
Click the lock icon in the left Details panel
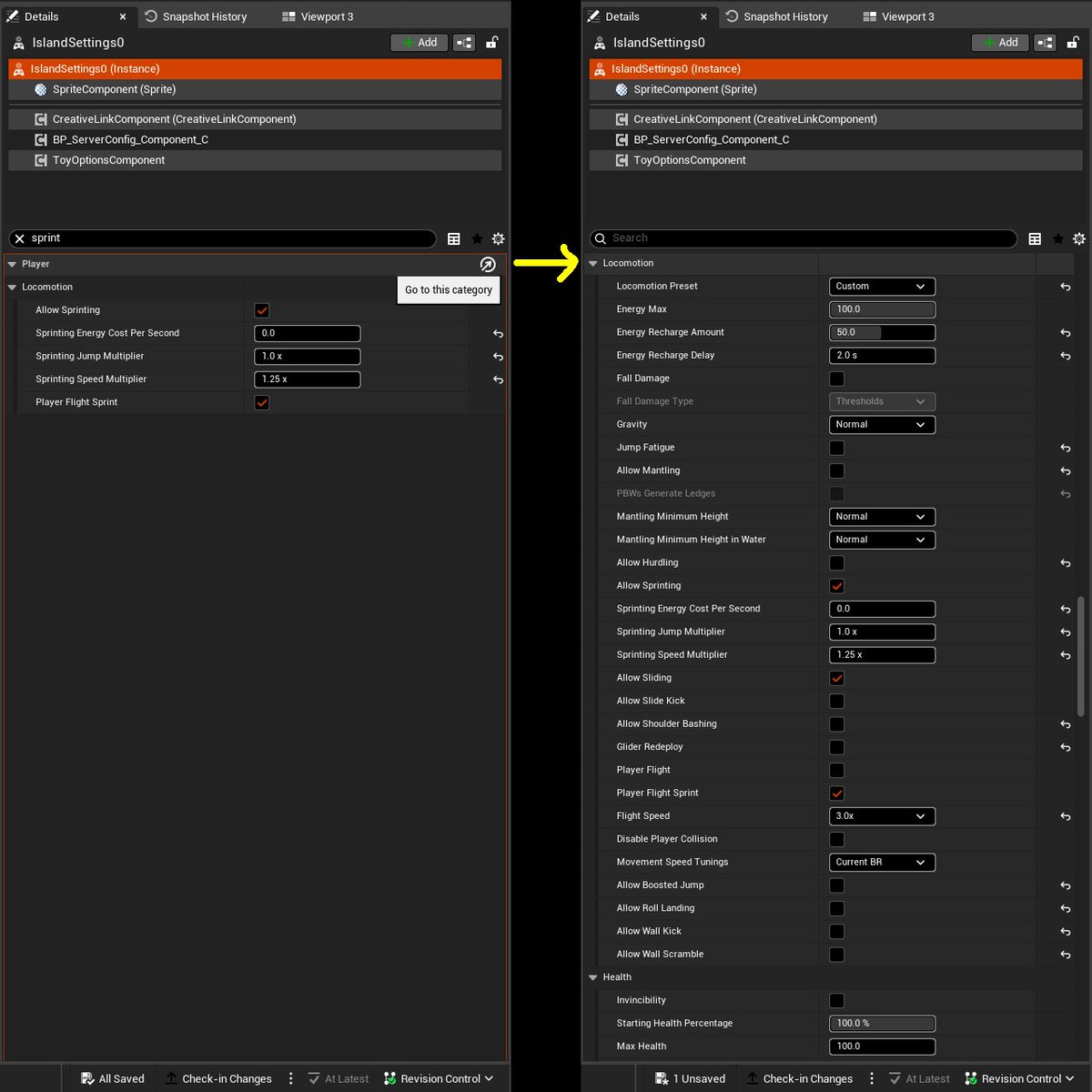491,42
